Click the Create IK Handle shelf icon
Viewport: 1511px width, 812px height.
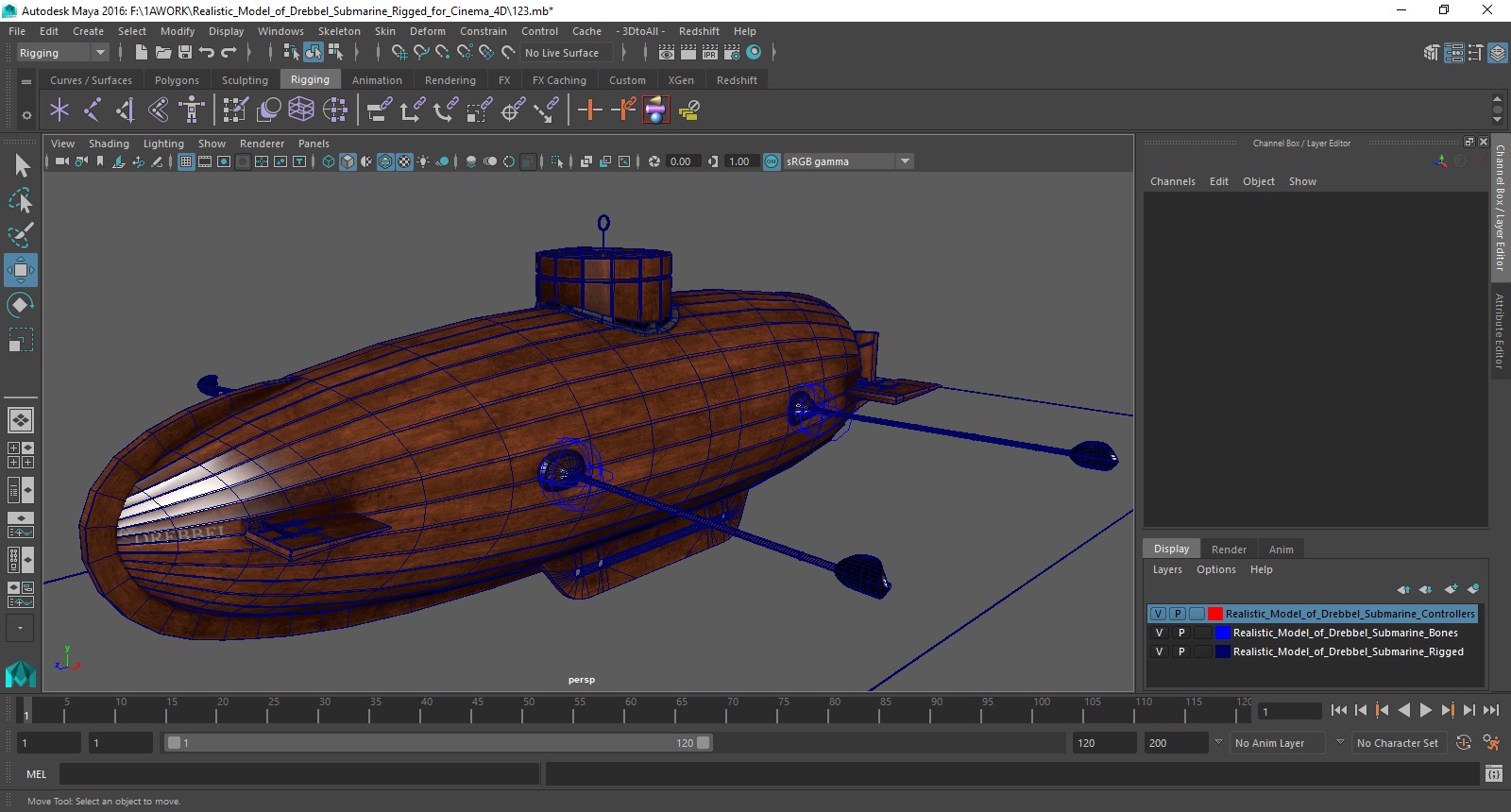tap(126, 110)
